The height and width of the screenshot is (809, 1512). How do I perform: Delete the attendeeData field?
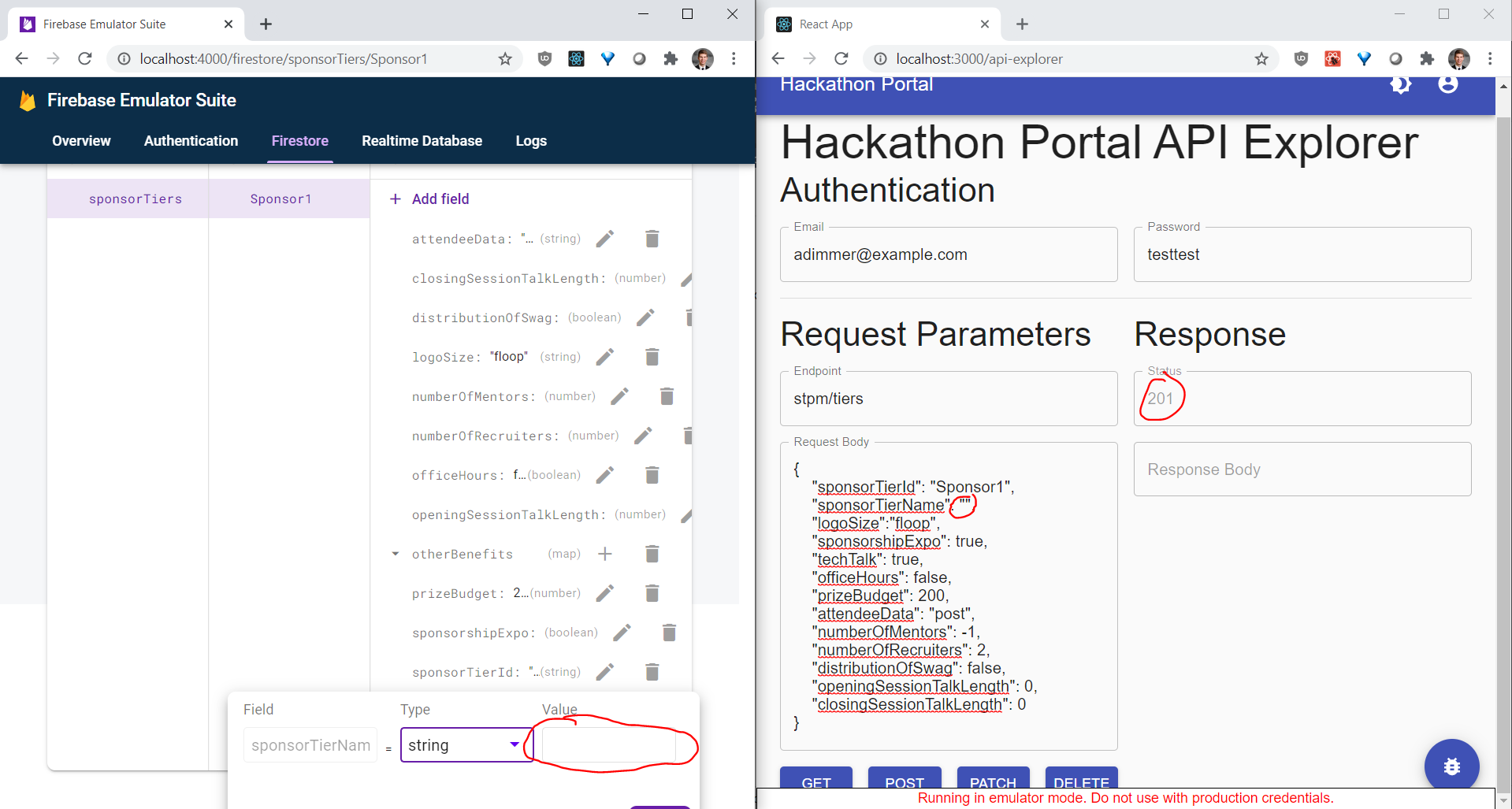click(x=652, y=239)
